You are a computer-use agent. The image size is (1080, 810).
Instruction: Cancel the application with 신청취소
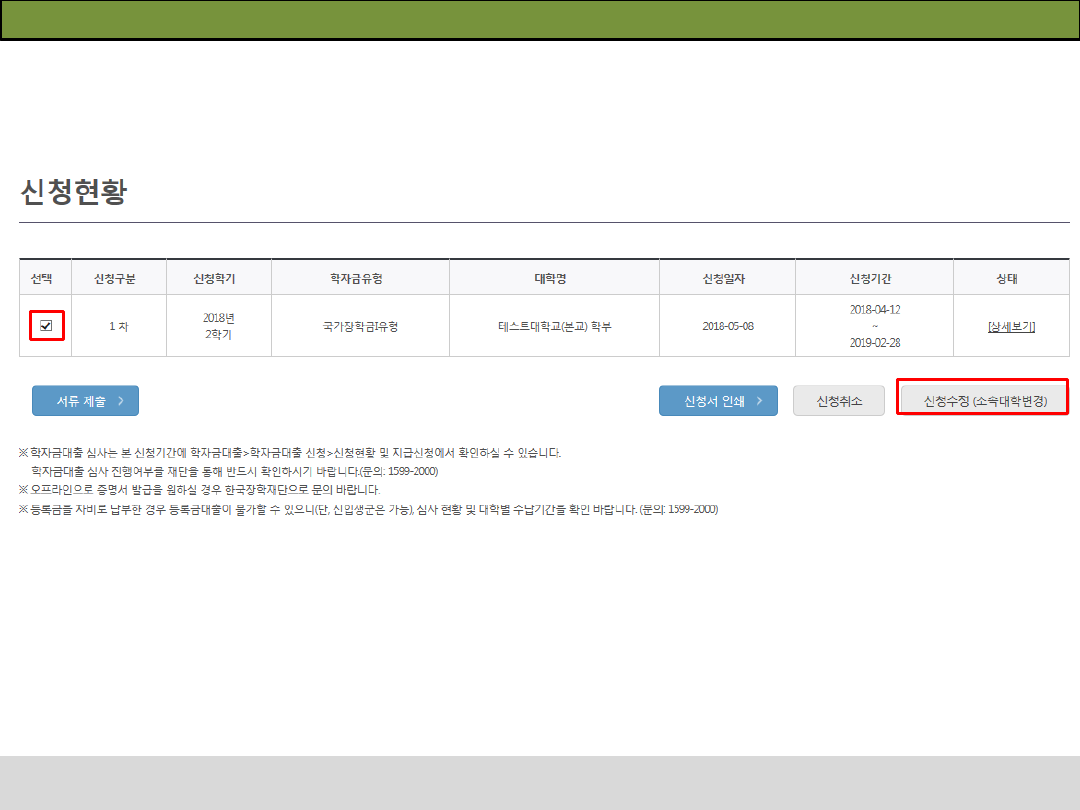(838, 401)
